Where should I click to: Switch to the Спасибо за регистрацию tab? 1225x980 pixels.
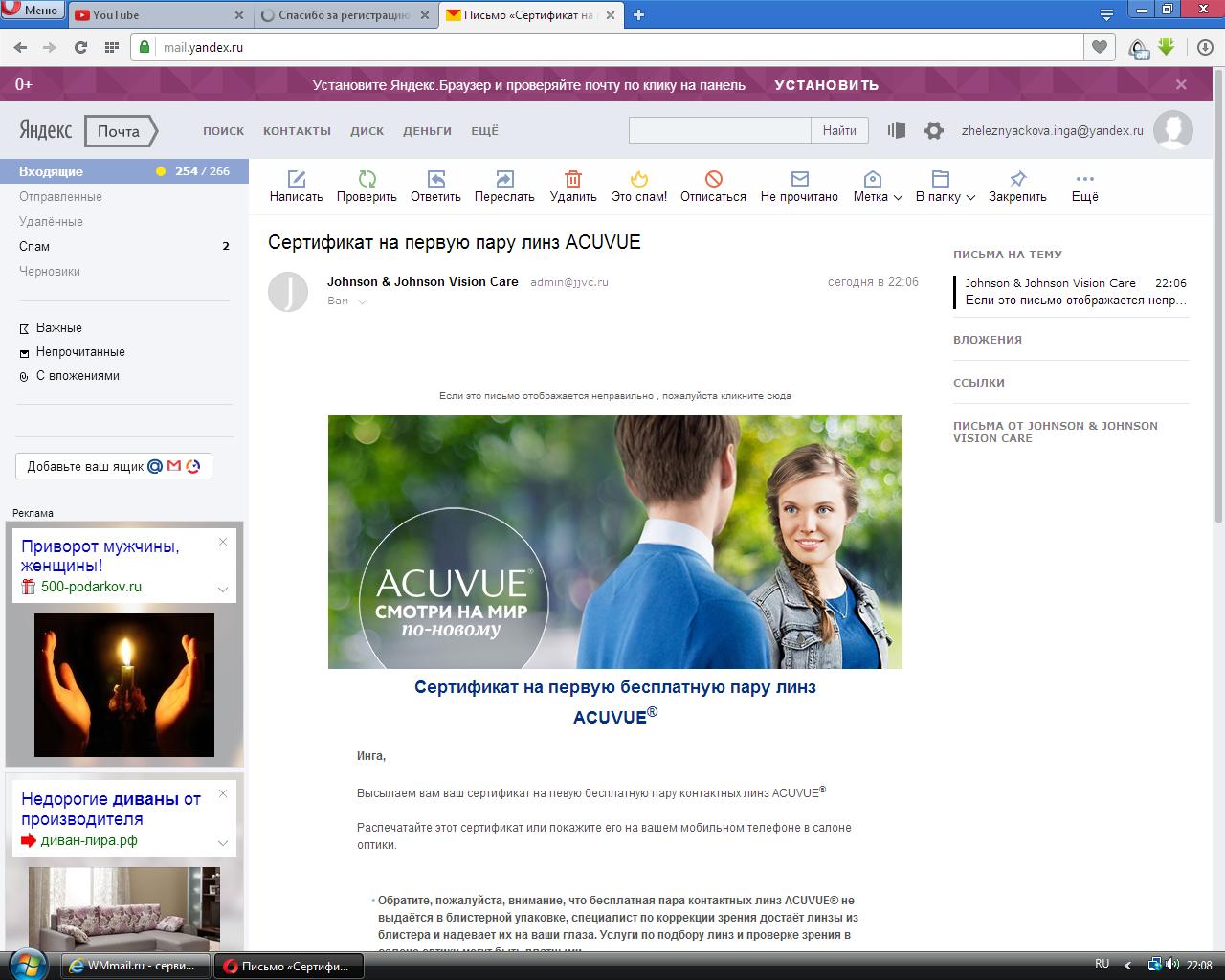click(x=345, y=14)
